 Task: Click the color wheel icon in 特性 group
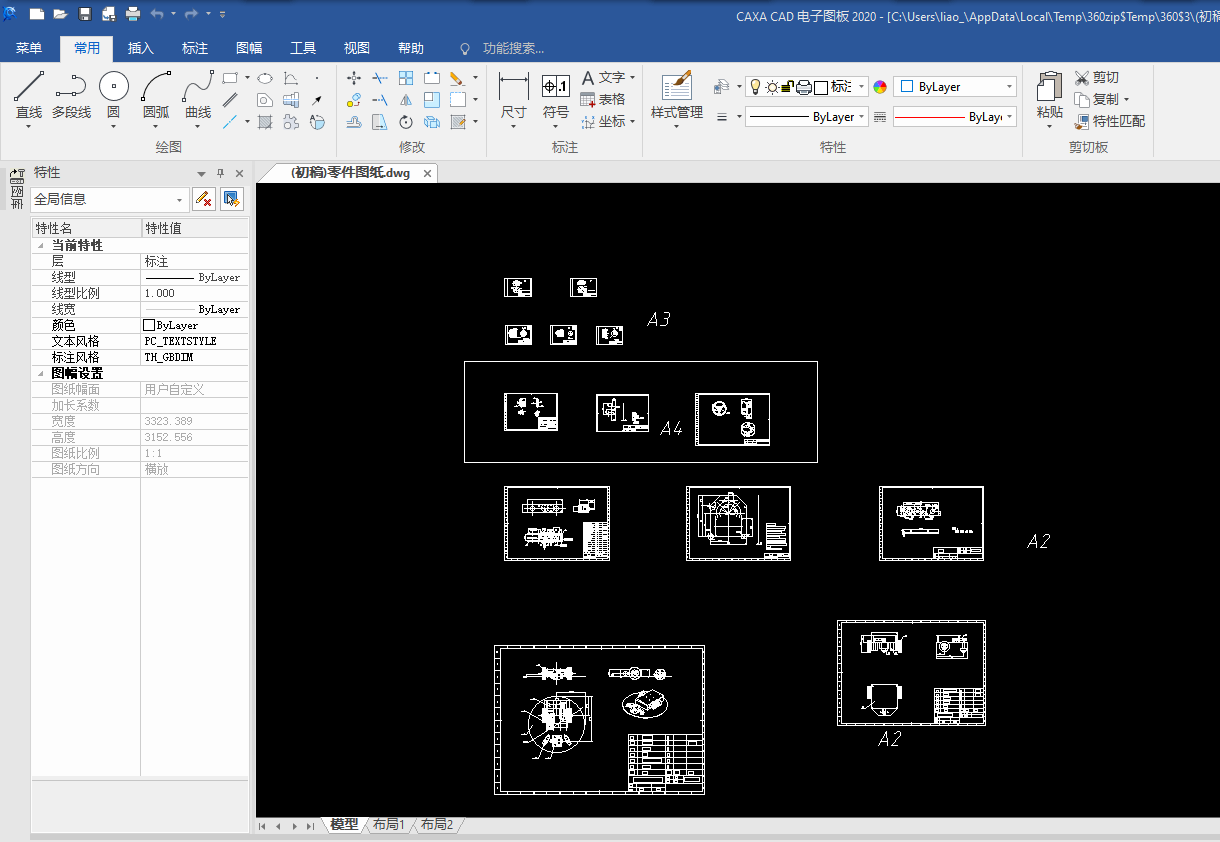click(880, 87)
